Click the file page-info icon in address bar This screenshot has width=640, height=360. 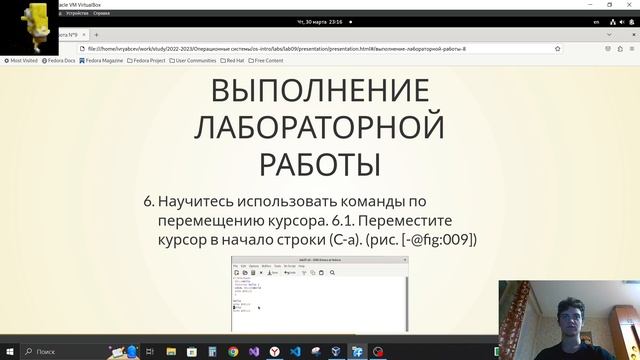[x=82, y=49]
